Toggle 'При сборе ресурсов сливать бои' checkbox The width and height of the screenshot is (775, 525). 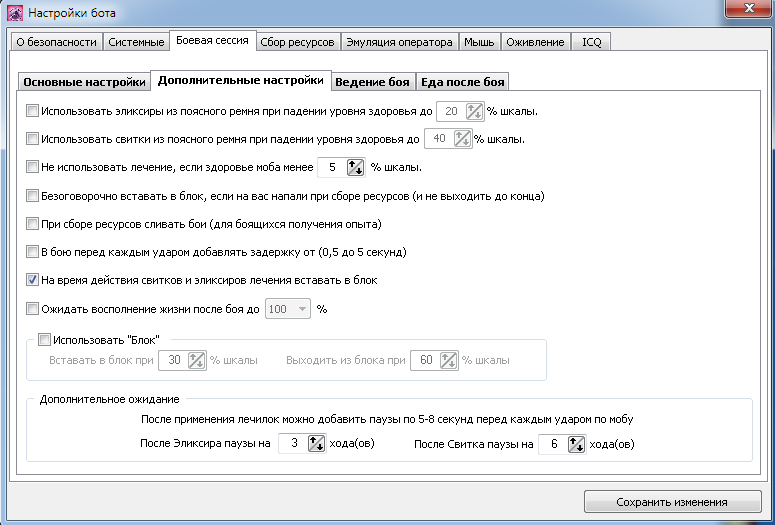(x=32, y=223)
